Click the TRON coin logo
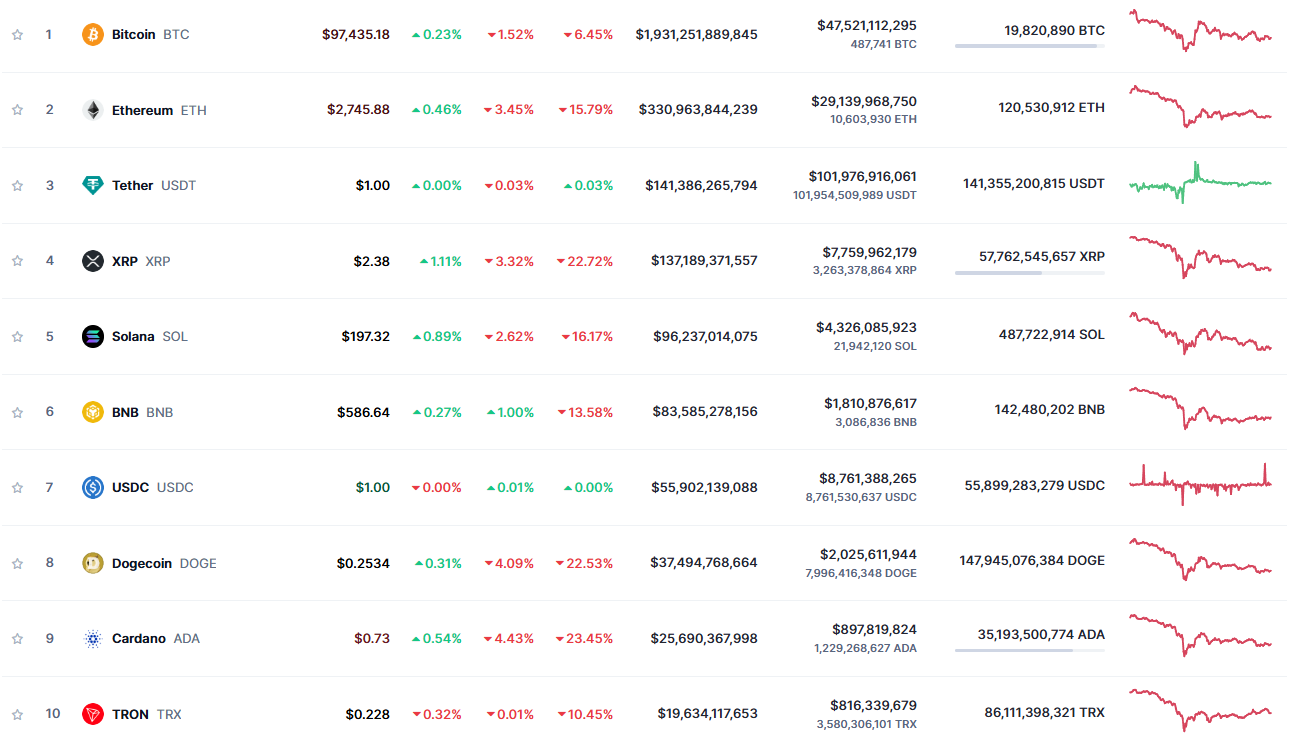This screenshot has width=1305, height=742. pos(93,714)
